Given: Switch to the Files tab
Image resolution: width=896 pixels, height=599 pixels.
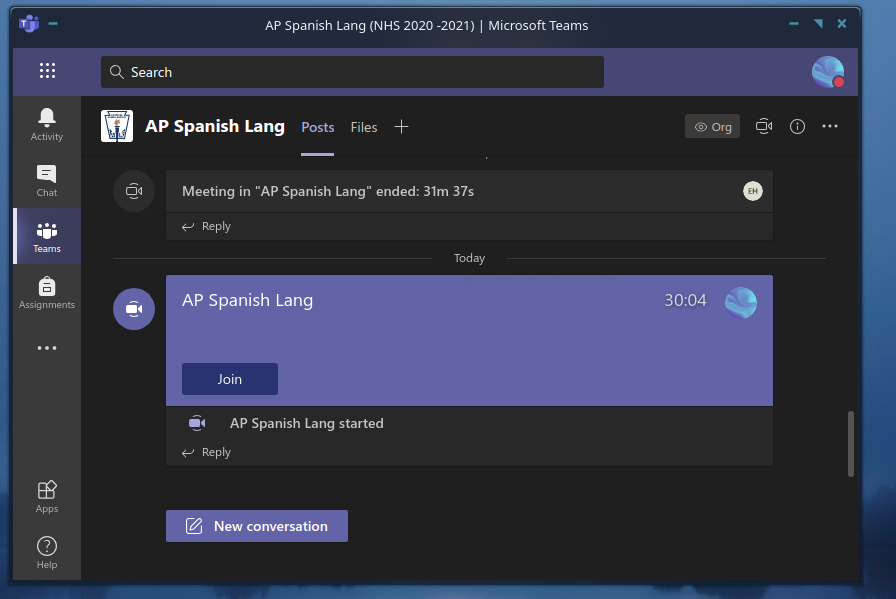Looking at the screenshot, I should click(x=364, y=127).
